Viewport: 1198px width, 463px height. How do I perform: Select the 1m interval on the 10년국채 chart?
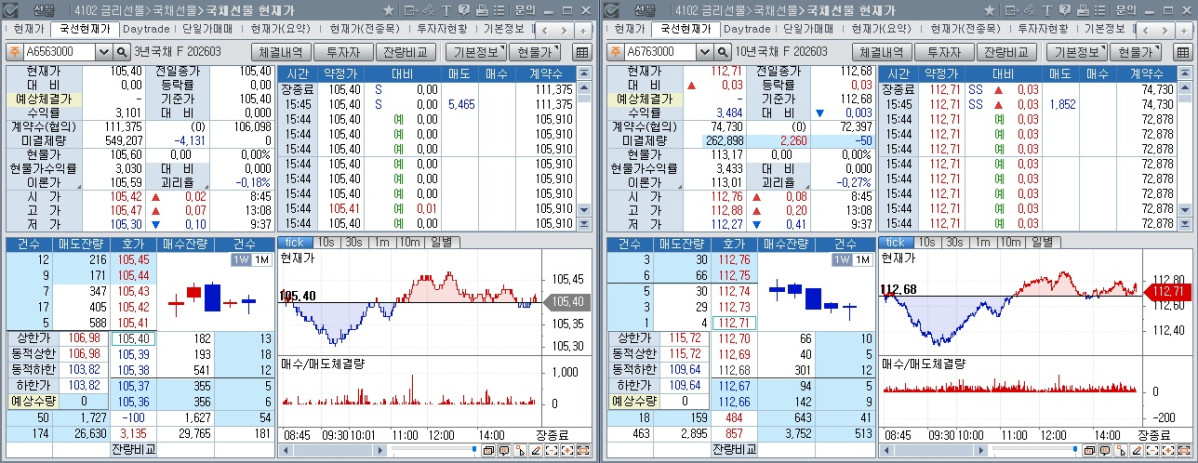[x=982, y=241]
